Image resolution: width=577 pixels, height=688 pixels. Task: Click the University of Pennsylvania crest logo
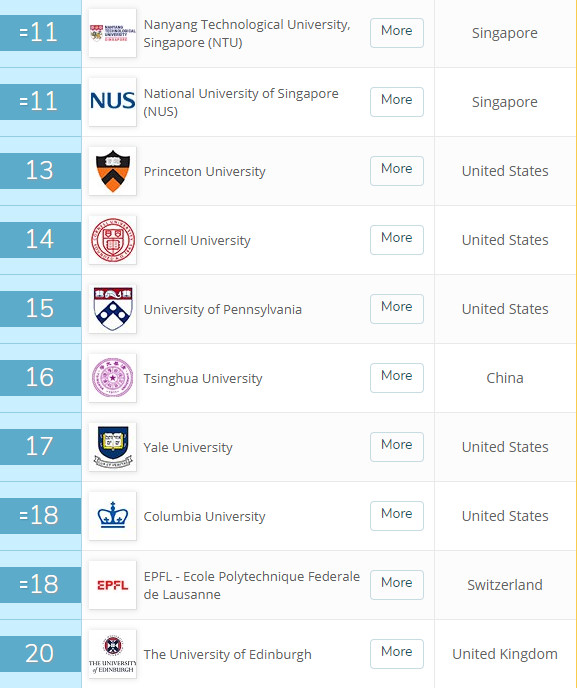(x=112, y=309)
